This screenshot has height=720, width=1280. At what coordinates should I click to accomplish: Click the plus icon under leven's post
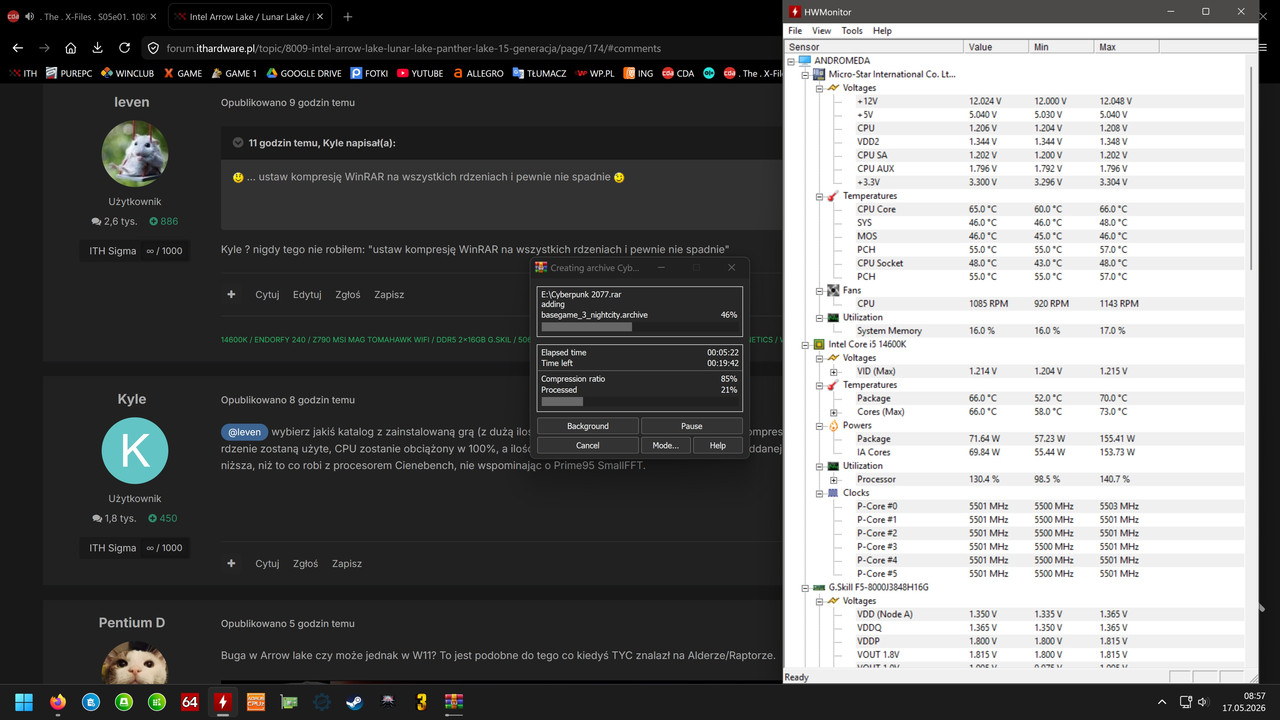(x=231, y=295)
